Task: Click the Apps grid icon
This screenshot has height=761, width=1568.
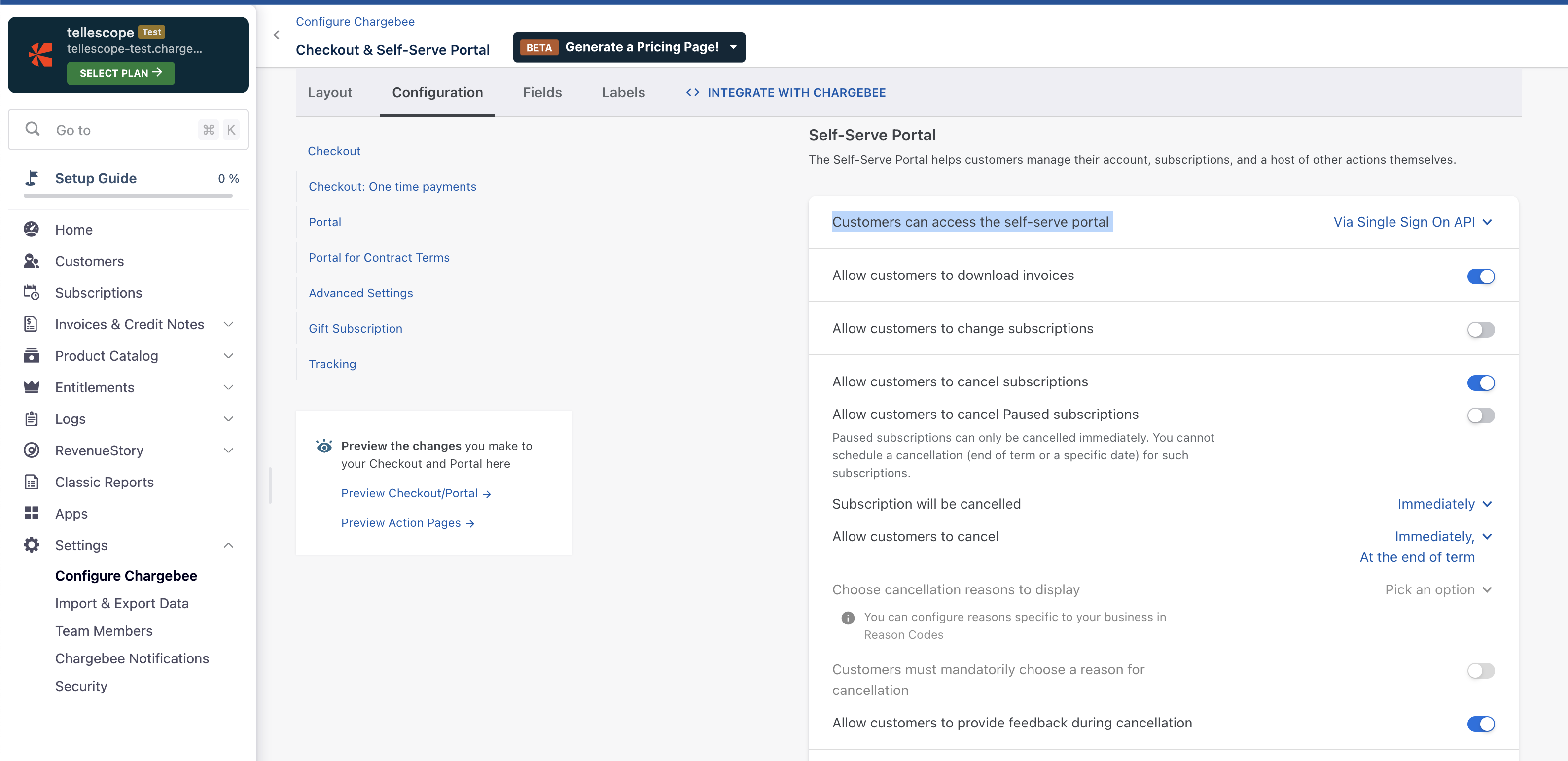Action: 31,514
